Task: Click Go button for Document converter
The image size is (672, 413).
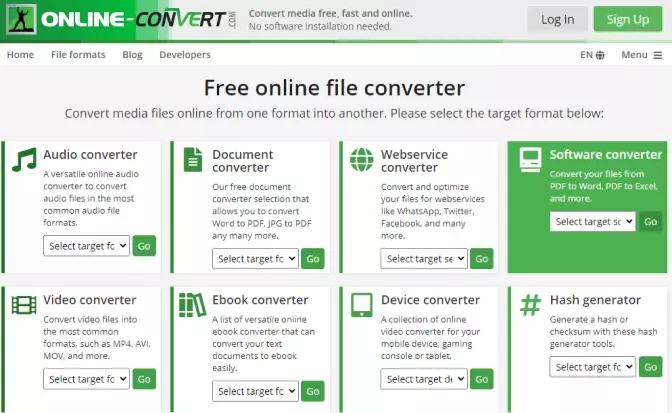Action: point(312,259)
